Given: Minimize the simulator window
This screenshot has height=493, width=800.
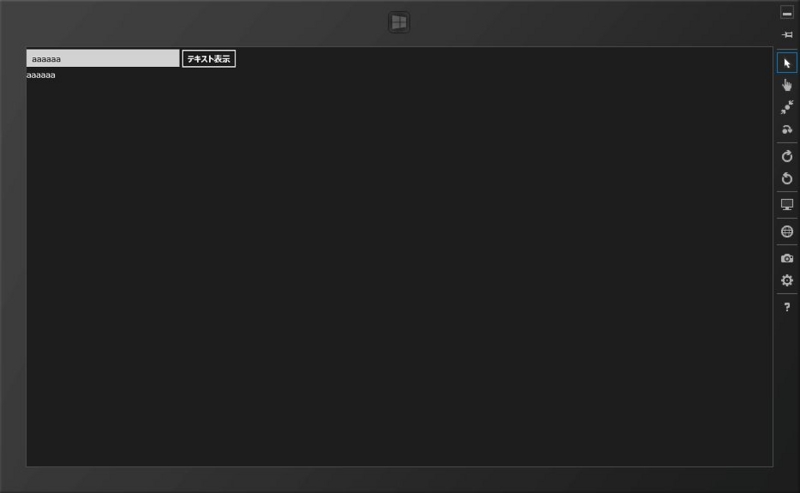Looking at the screenshot, I should point(787,13).
